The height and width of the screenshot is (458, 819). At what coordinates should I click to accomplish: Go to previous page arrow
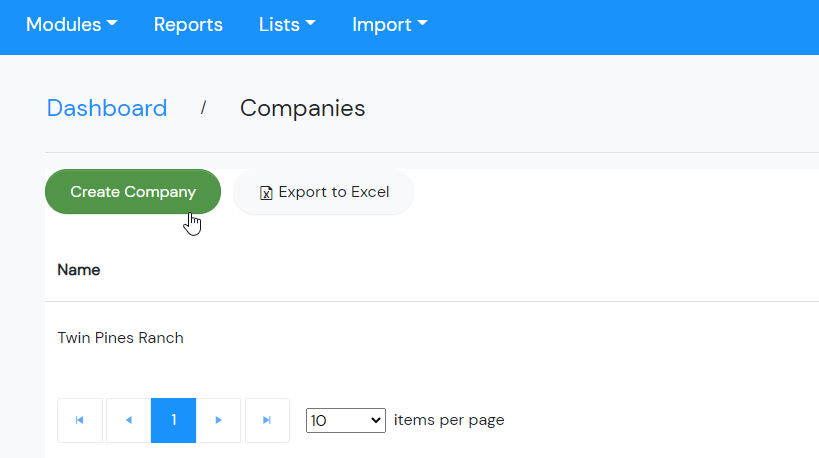point(128,420)
